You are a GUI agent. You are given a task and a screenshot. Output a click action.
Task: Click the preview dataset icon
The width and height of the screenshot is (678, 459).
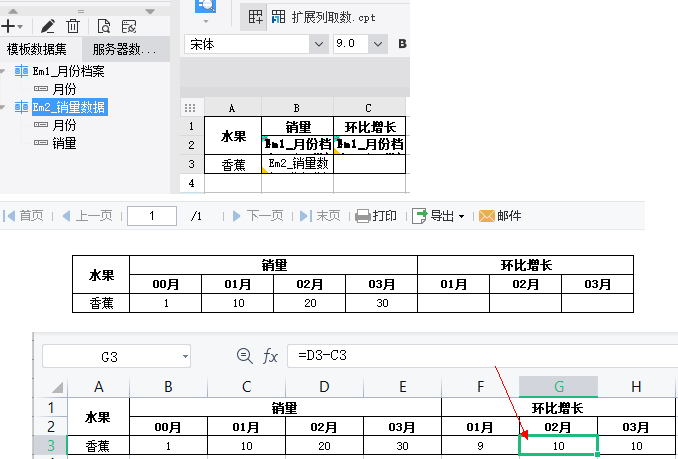(103, 26)
